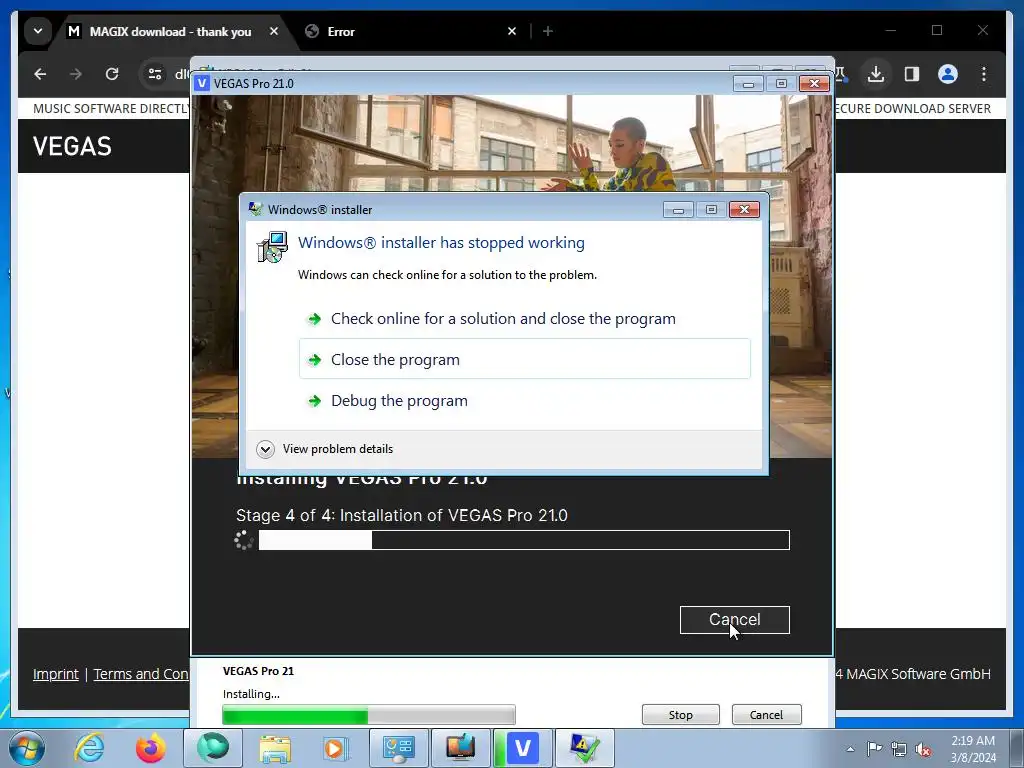The image size is (1024, 768).
Task: Open the Terms and Conditions link
Action: 141,674
